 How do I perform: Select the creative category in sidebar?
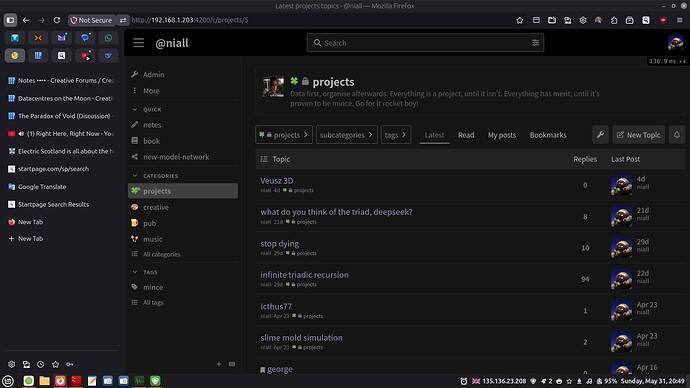[156, 207]
